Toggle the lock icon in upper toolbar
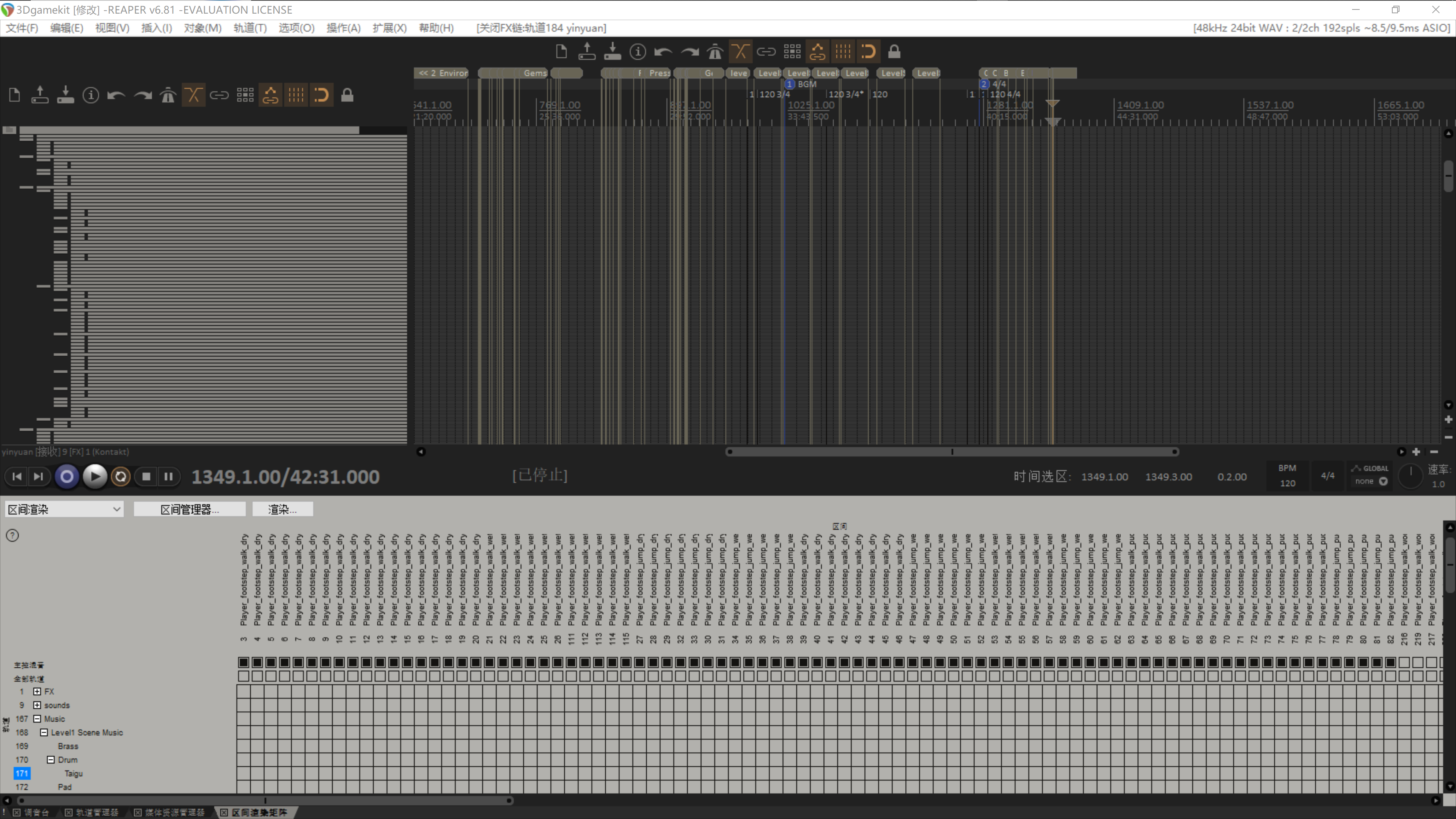Screen dimensions: 1456x819 pyautogui.click(x=894, y=52)
